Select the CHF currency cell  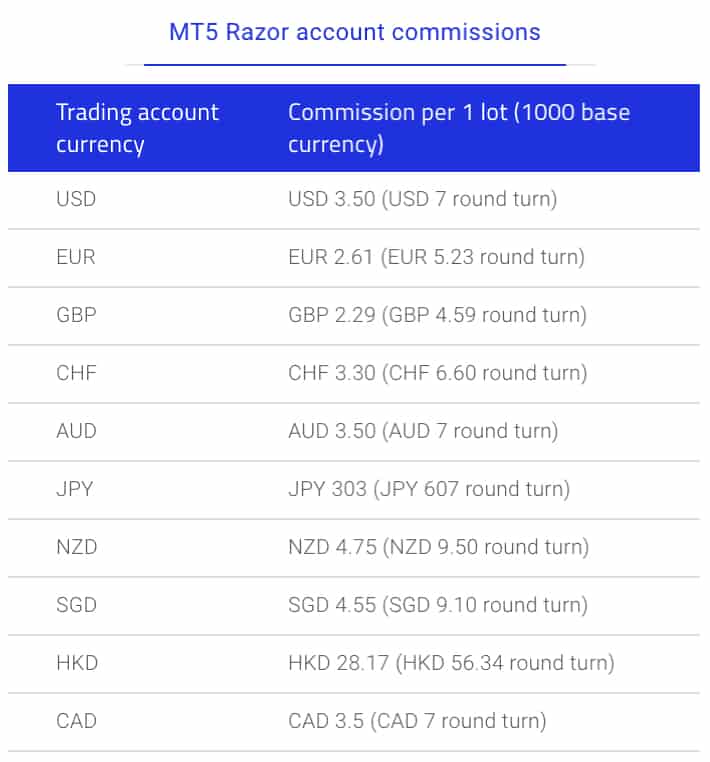click(x=76, y=373)
